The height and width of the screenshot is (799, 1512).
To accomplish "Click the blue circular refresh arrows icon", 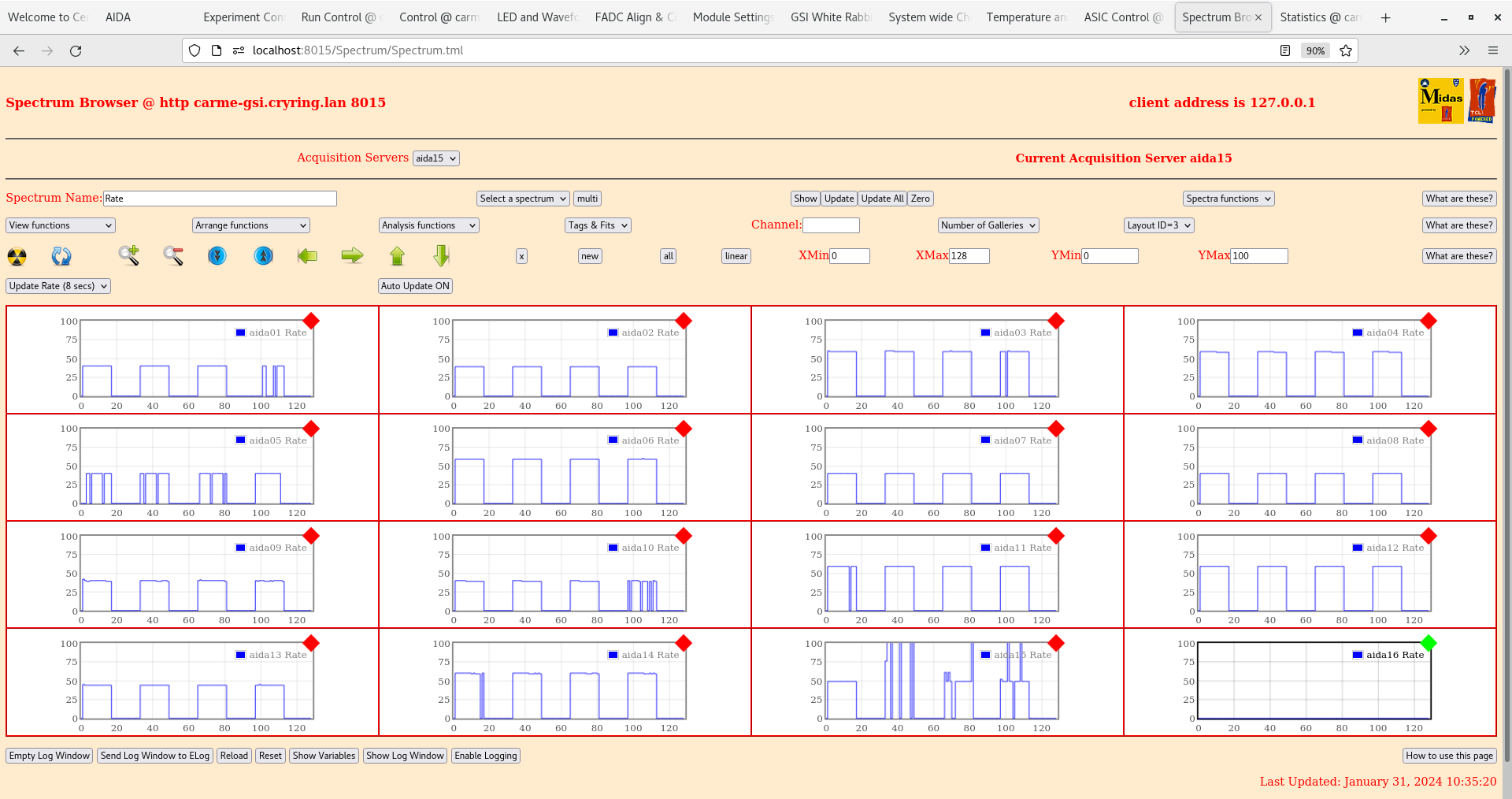I will (x=61, y=256).
